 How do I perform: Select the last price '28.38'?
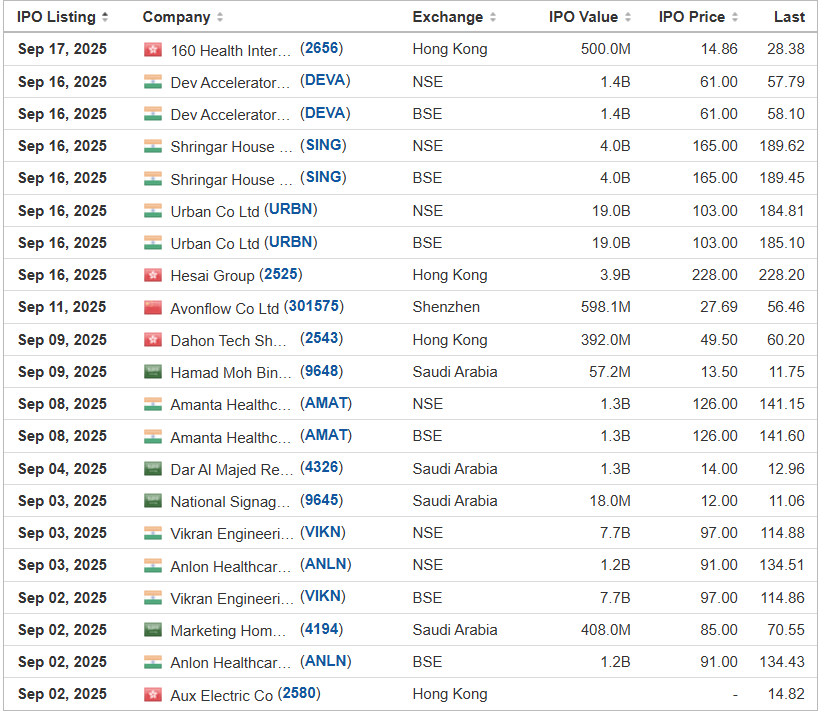[x=786, y=49]
